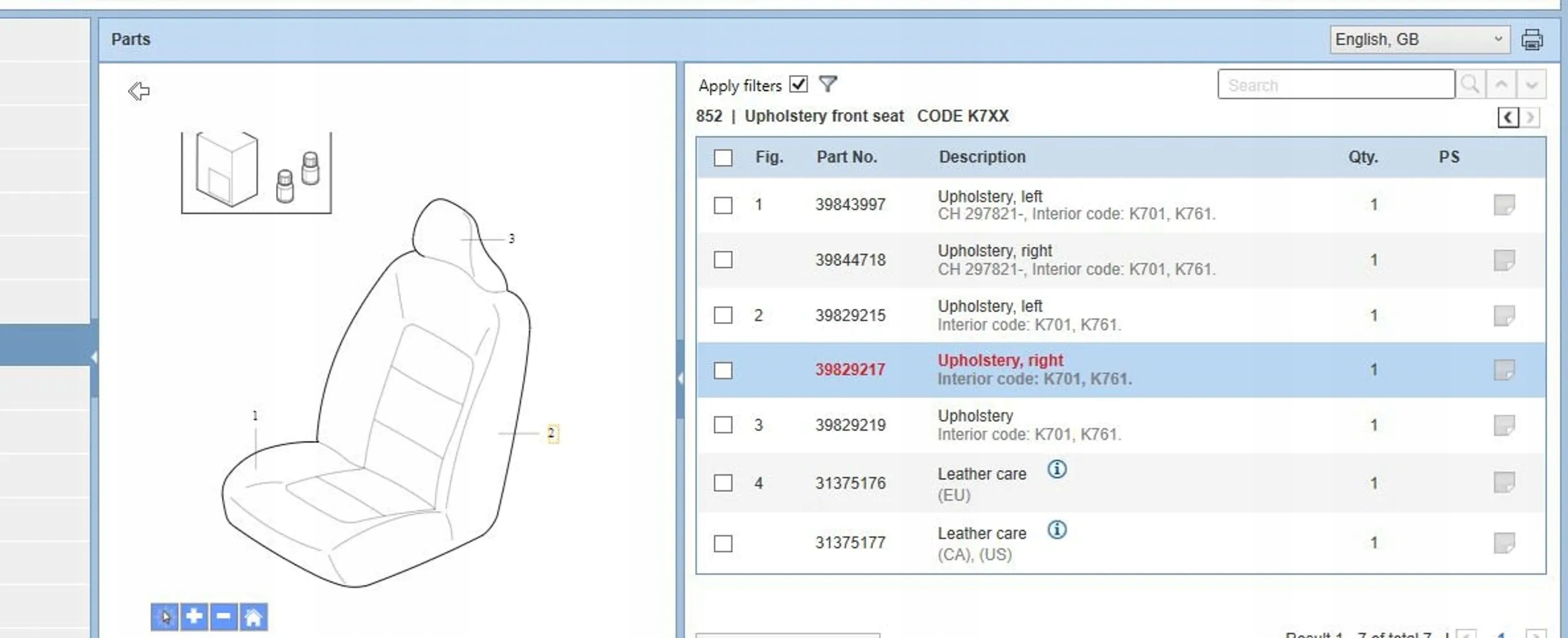
Task: Sort by Part No. column header
Action: coord(847,157)
